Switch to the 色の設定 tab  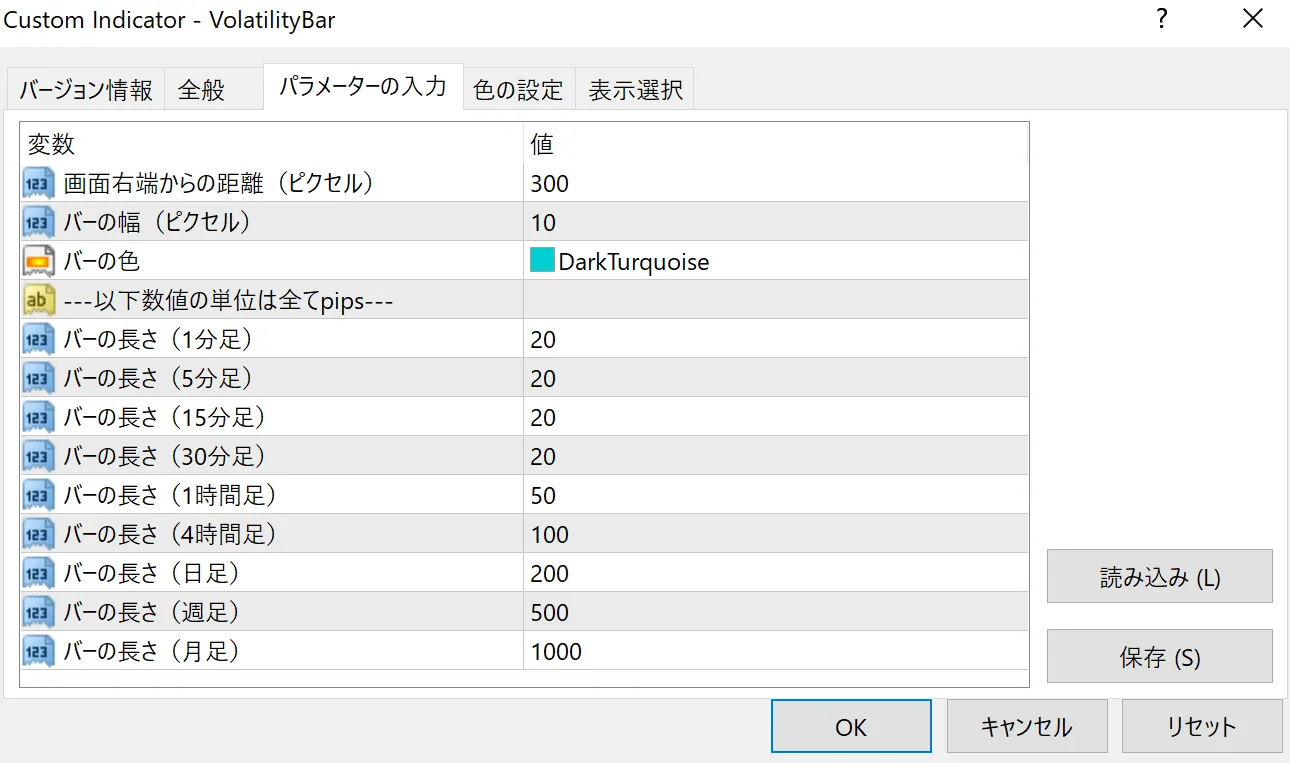[x=518, y=90]
